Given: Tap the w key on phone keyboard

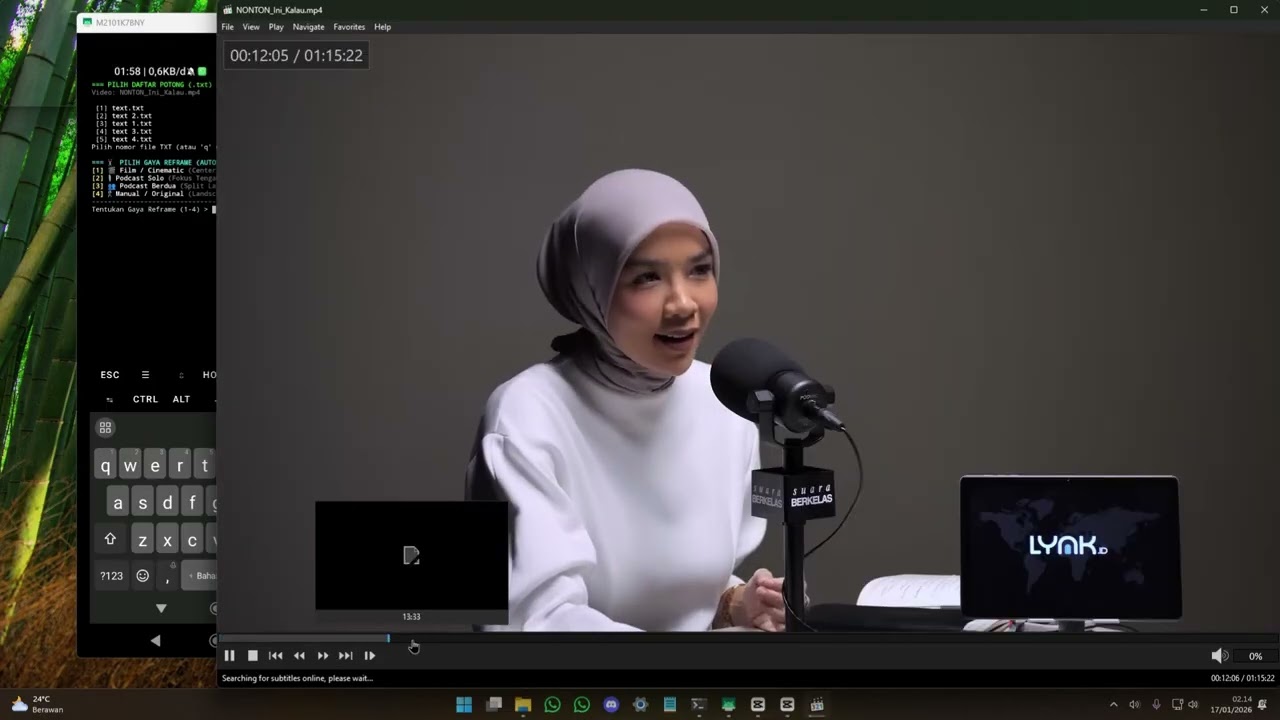Looking at the screenshot, I should click(130, 466).
